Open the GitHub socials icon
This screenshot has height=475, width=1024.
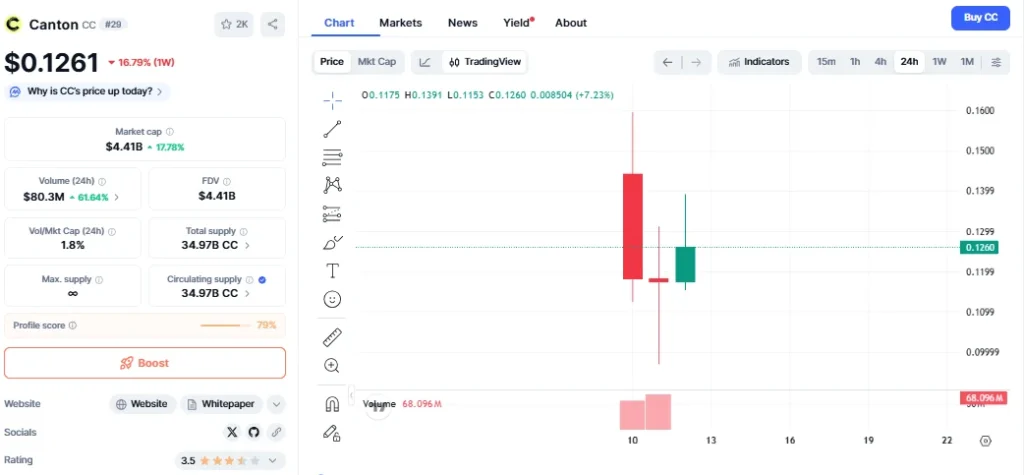[x=254, y=432]
